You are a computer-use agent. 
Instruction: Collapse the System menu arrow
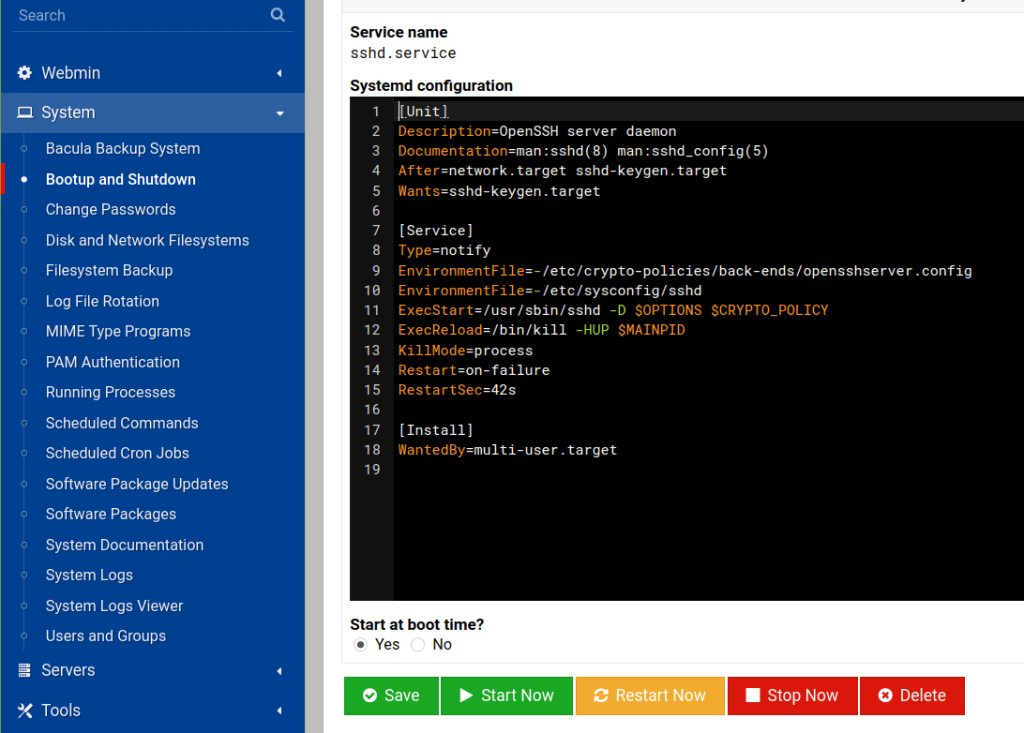pos(280,113)
